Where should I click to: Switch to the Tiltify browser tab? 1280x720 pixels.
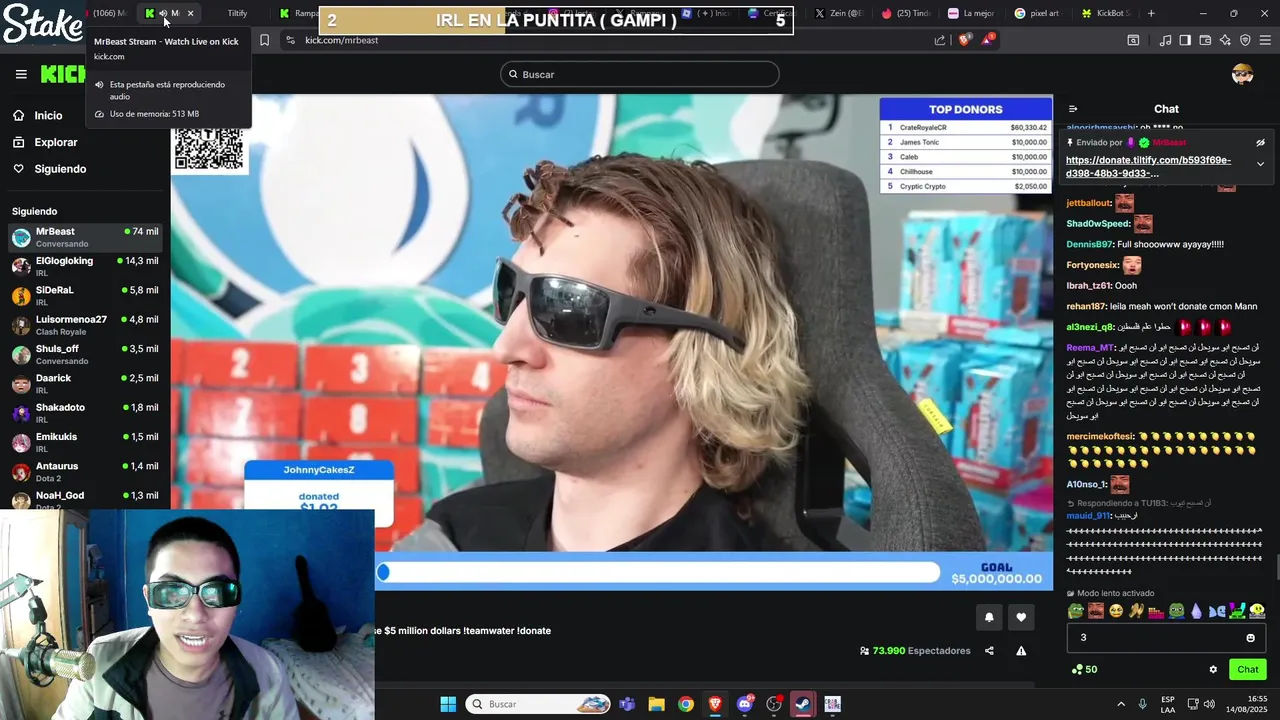click(237, 13)
